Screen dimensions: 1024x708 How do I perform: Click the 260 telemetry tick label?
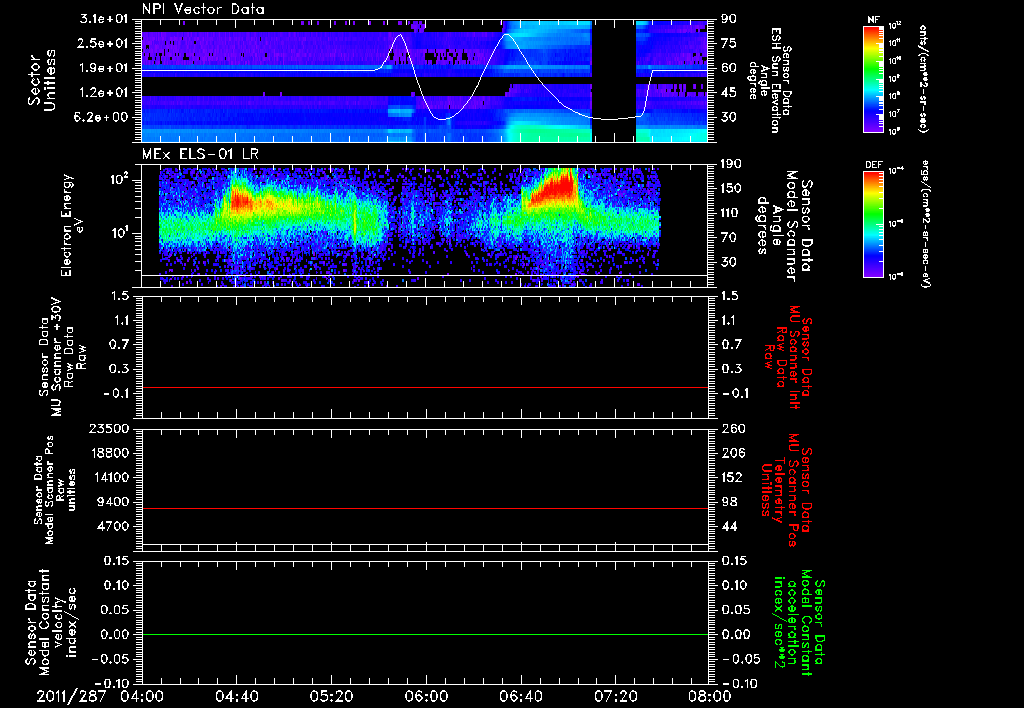click(x=733, y=428)
